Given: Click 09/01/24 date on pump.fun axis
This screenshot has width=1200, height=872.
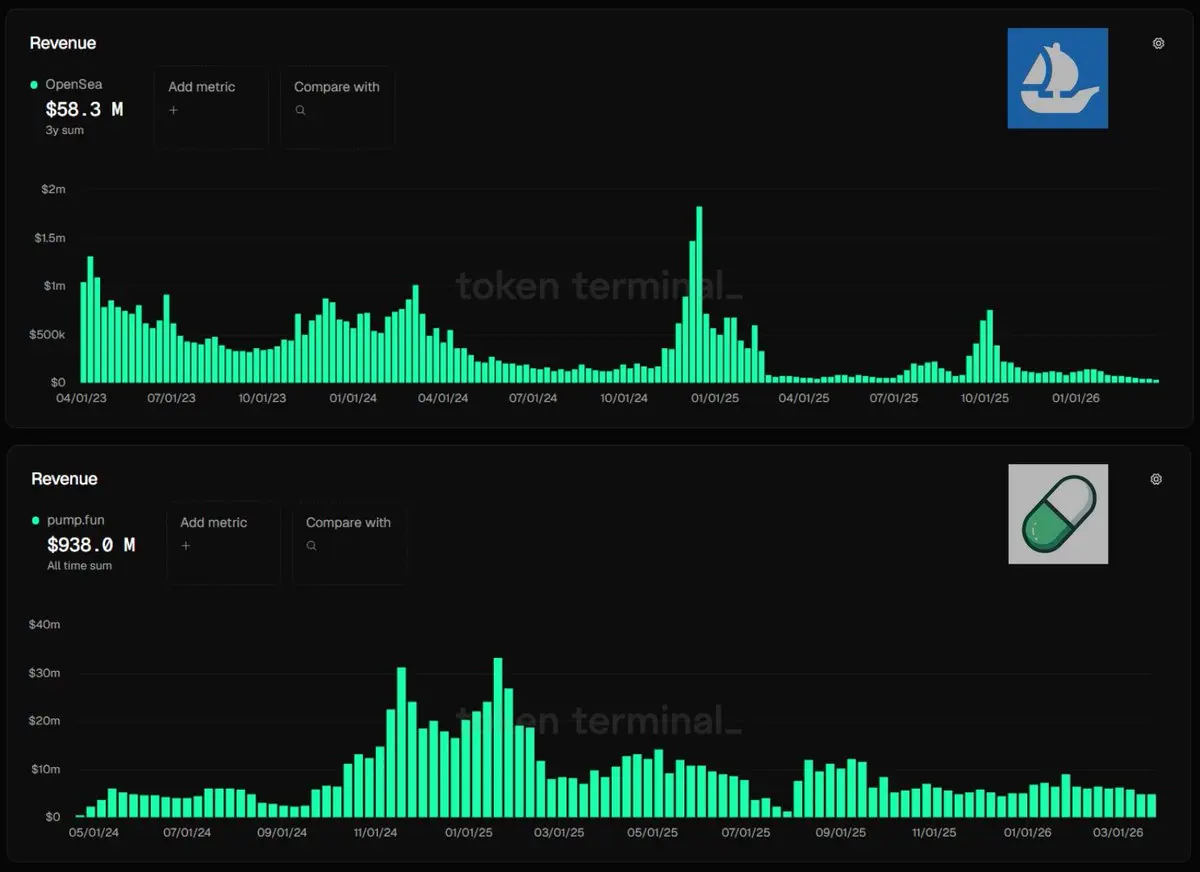Looking at the screenshot, I should (282, 832).
